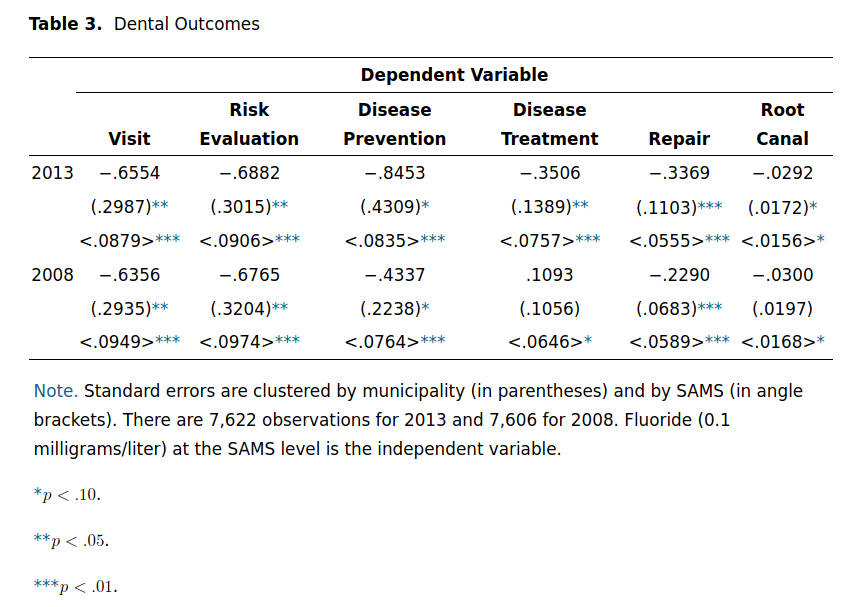Click the Table 3. title label
Screen dimensions: 844x607
coord(65,24)
